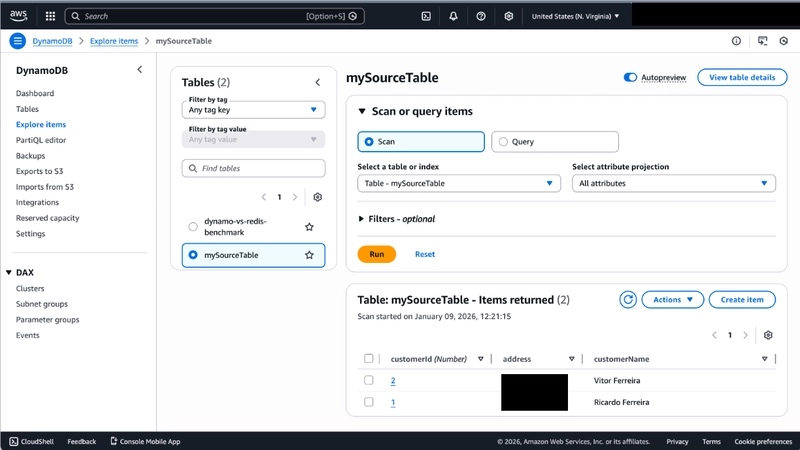This screenshot has height=450, width=800.
Task: Toggle the hamburger navigation menu
Action: tap(17, 41)
